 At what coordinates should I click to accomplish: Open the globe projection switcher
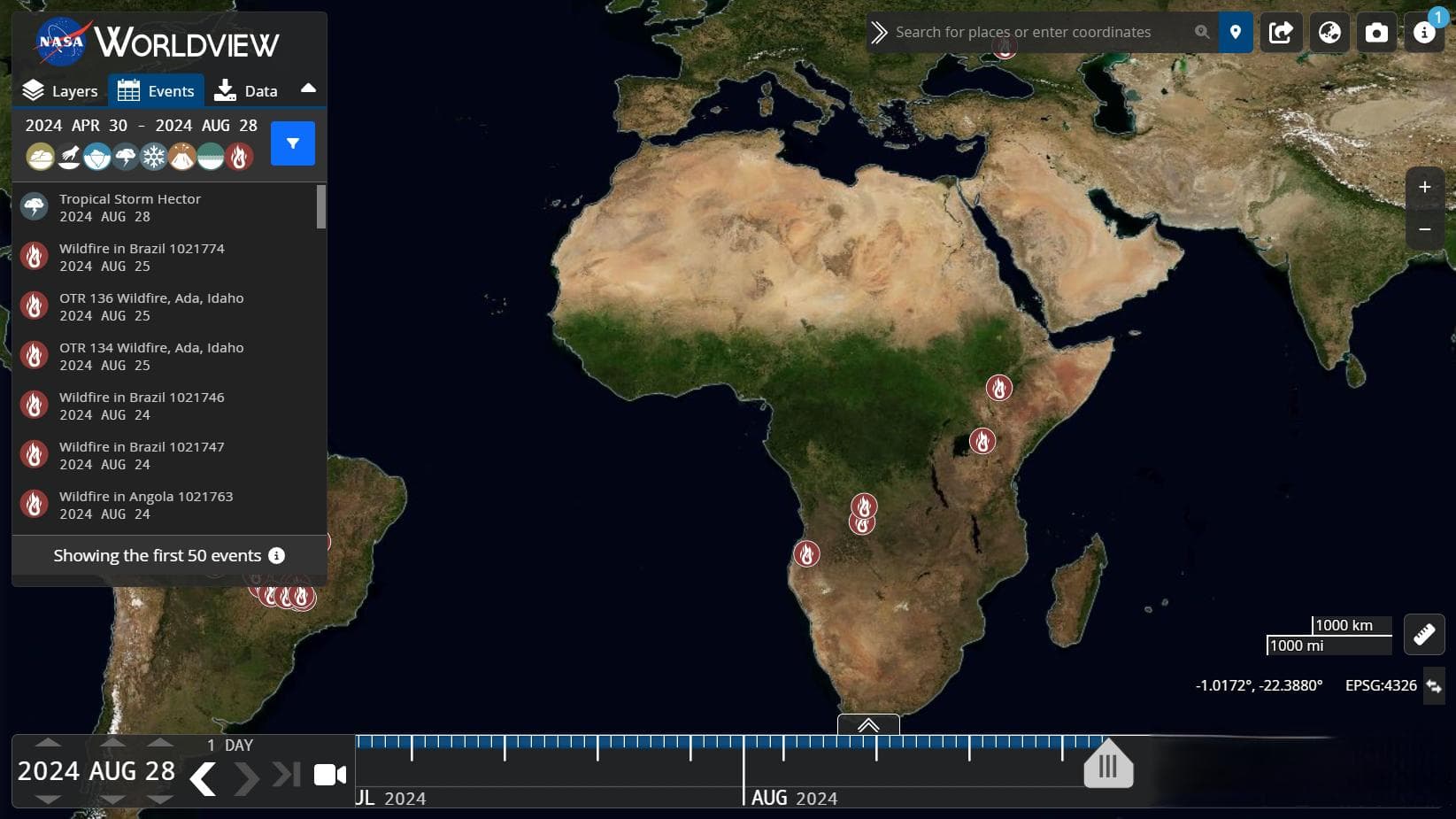(x=1329, y=33)
